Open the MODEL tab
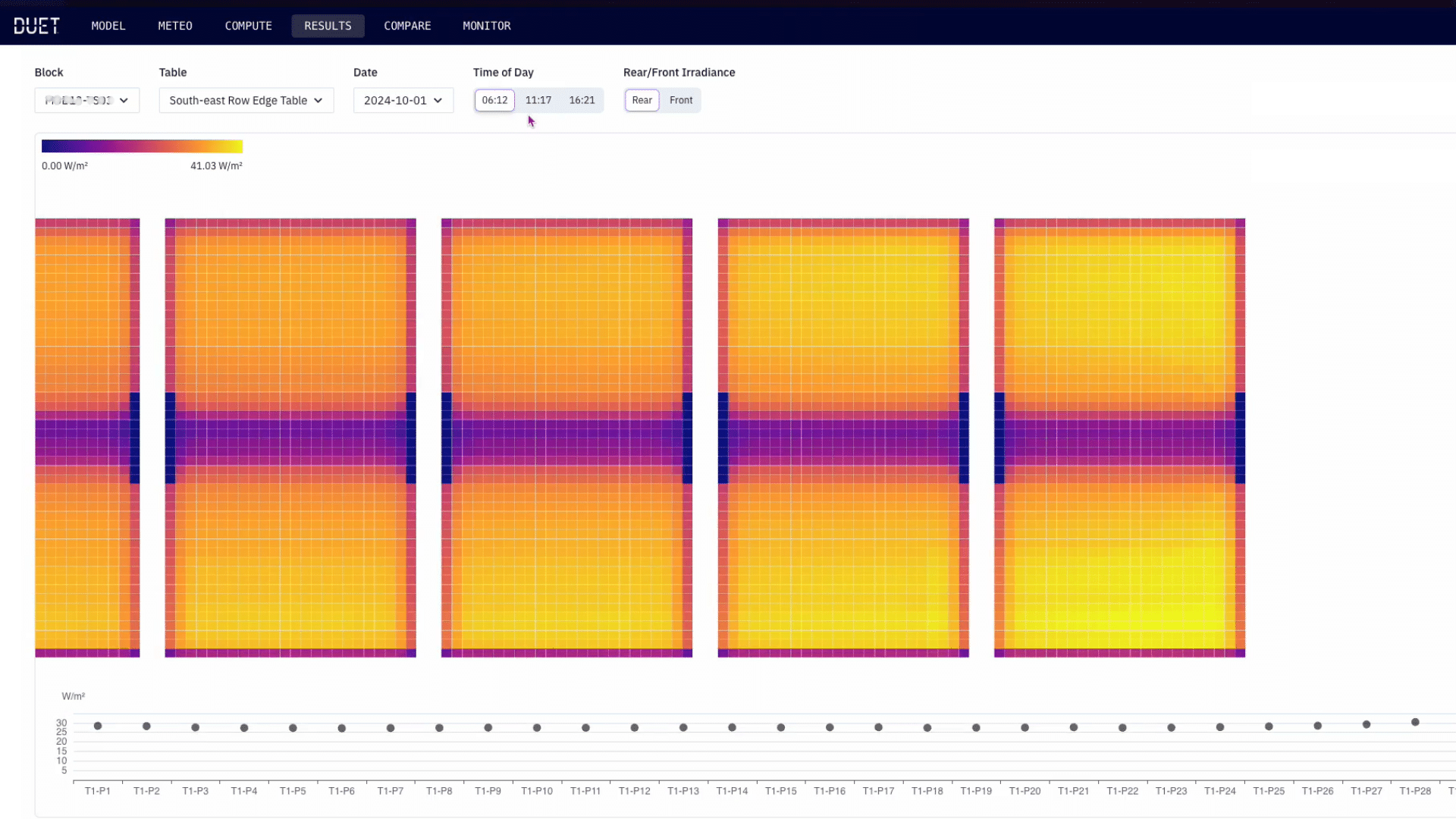The image size is (1456, 819). (x=108, y=26)
